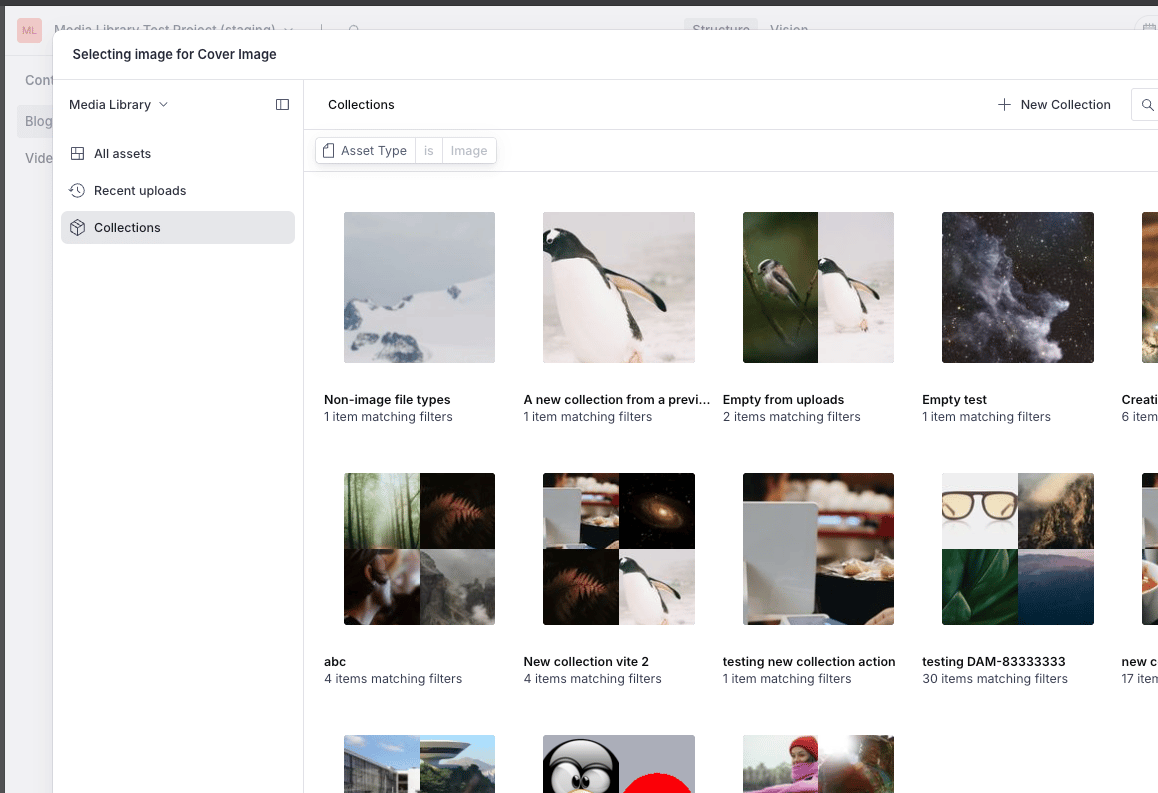The width and height of the screenshot is (1158, 793).
Task: Click the Asset Type document icon
Action: coord(328,151)
